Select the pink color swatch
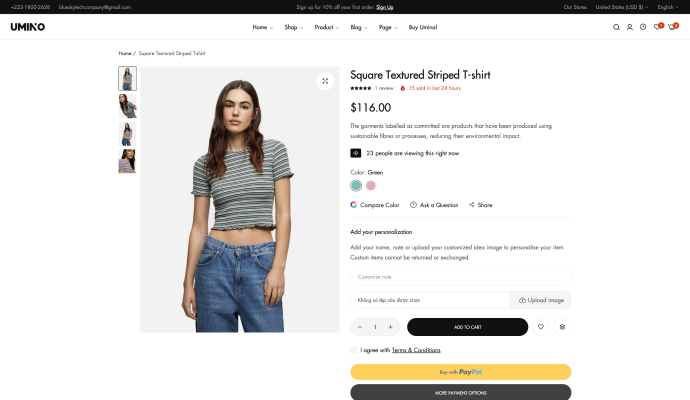690x400 pixels. (x=370, y=185)
